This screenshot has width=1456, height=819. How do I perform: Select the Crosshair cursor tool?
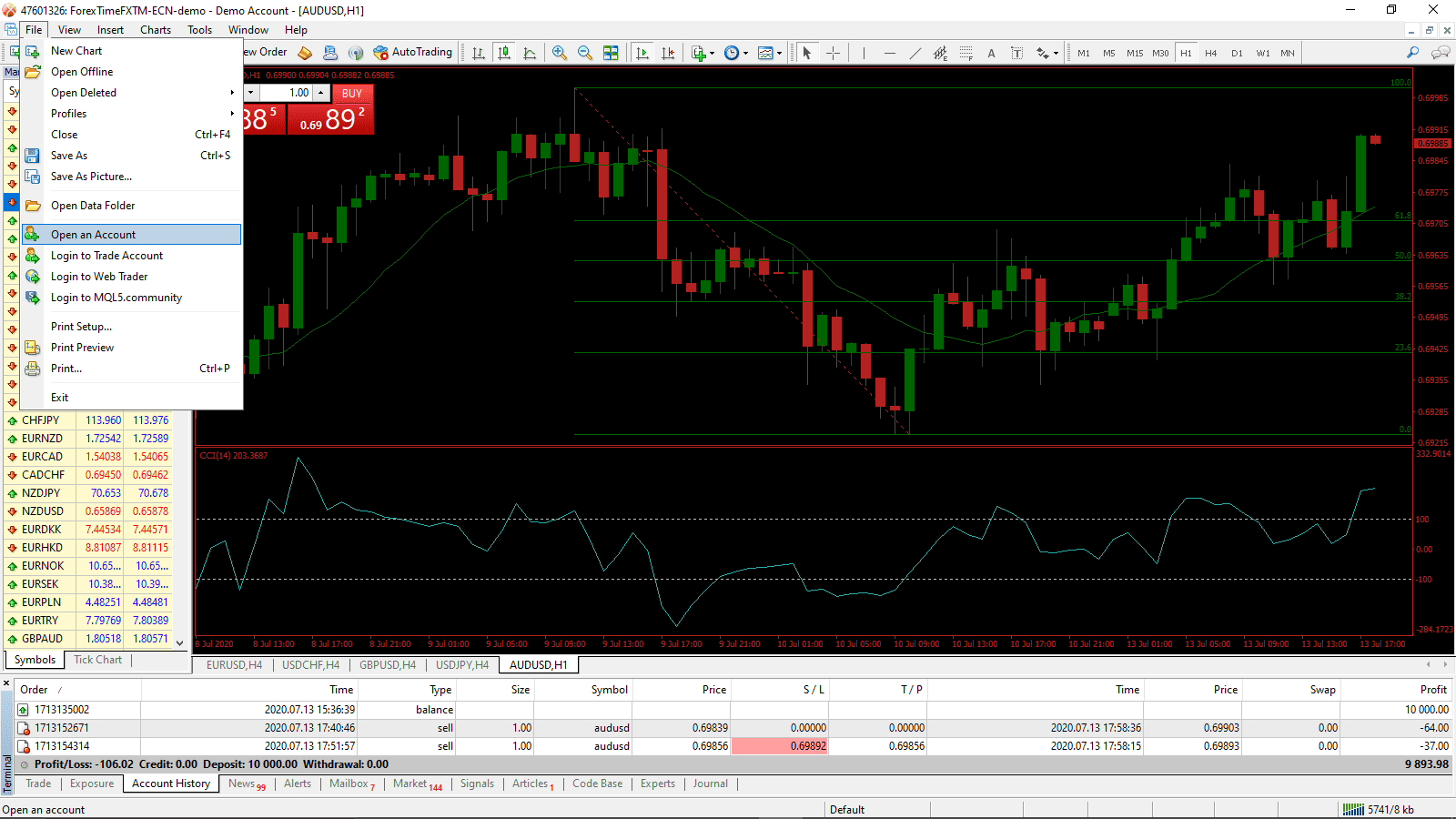tap(833, 53)
